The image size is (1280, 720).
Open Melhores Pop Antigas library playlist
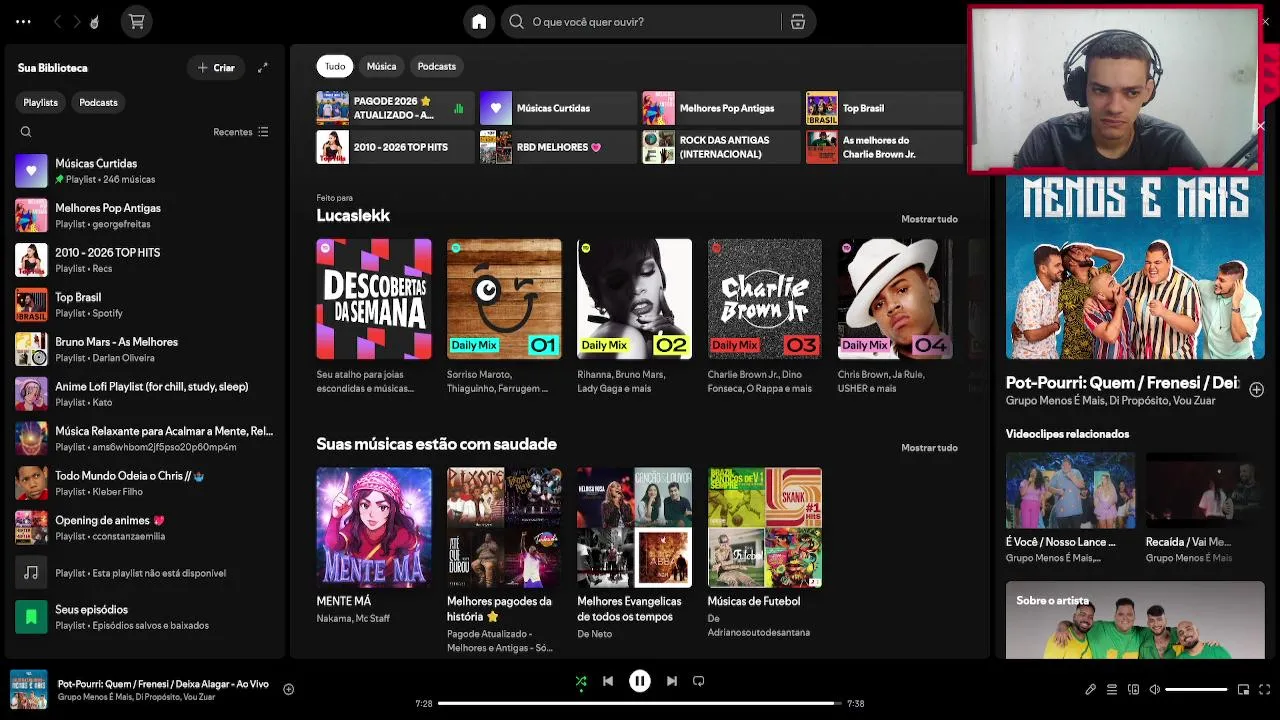pos(144,215)
